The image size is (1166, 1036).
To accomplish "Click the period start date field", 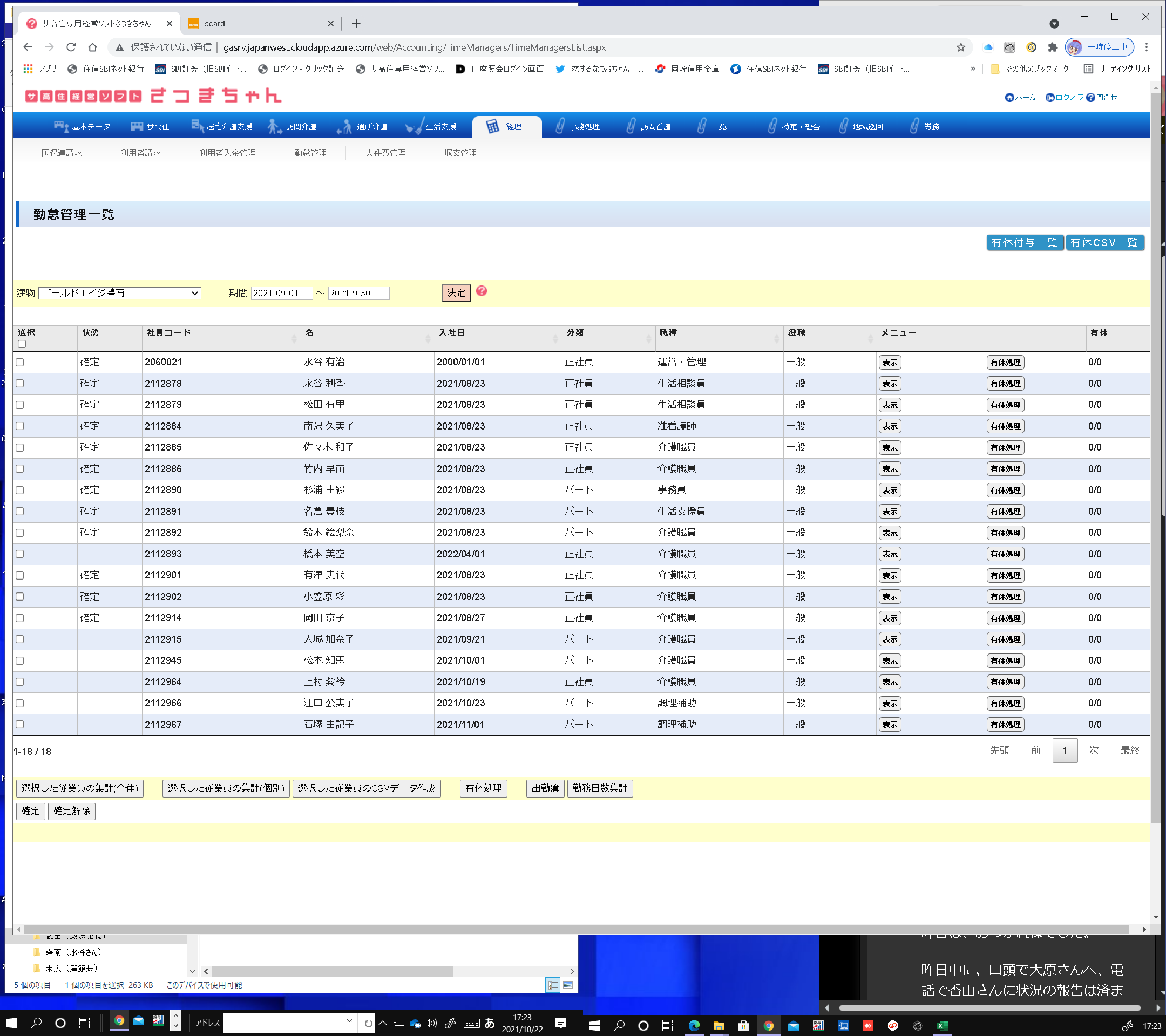I will click(281, 293).
